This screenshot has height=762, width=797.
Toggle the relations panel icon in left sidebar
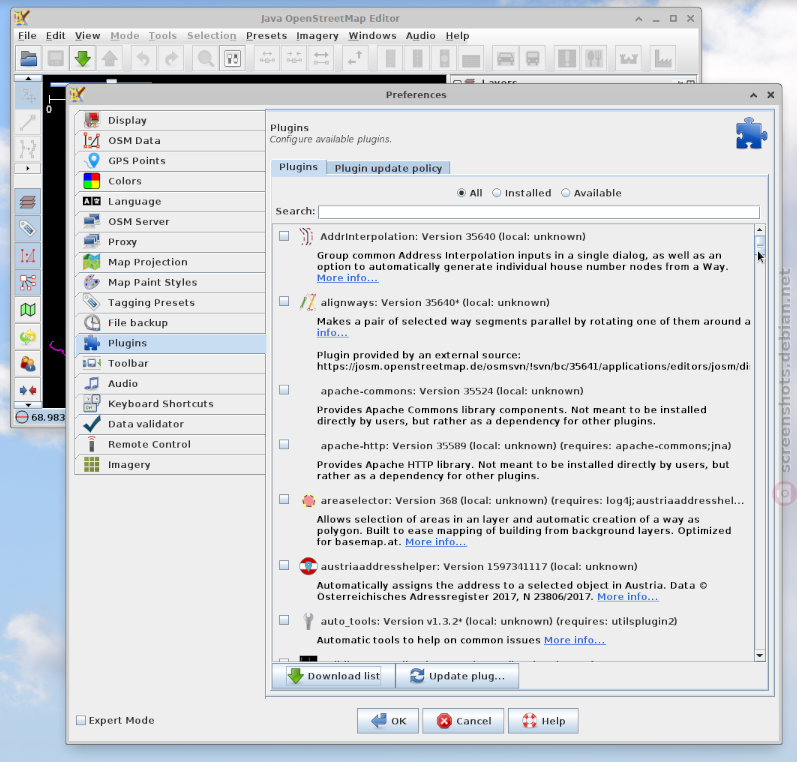tap(27, 282)
